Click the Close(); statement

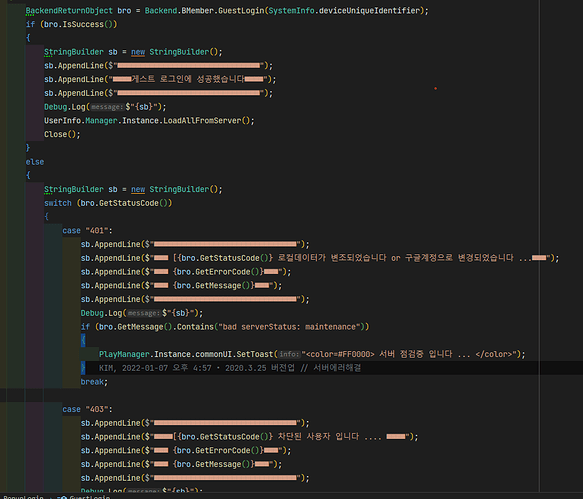coord(62,134)
